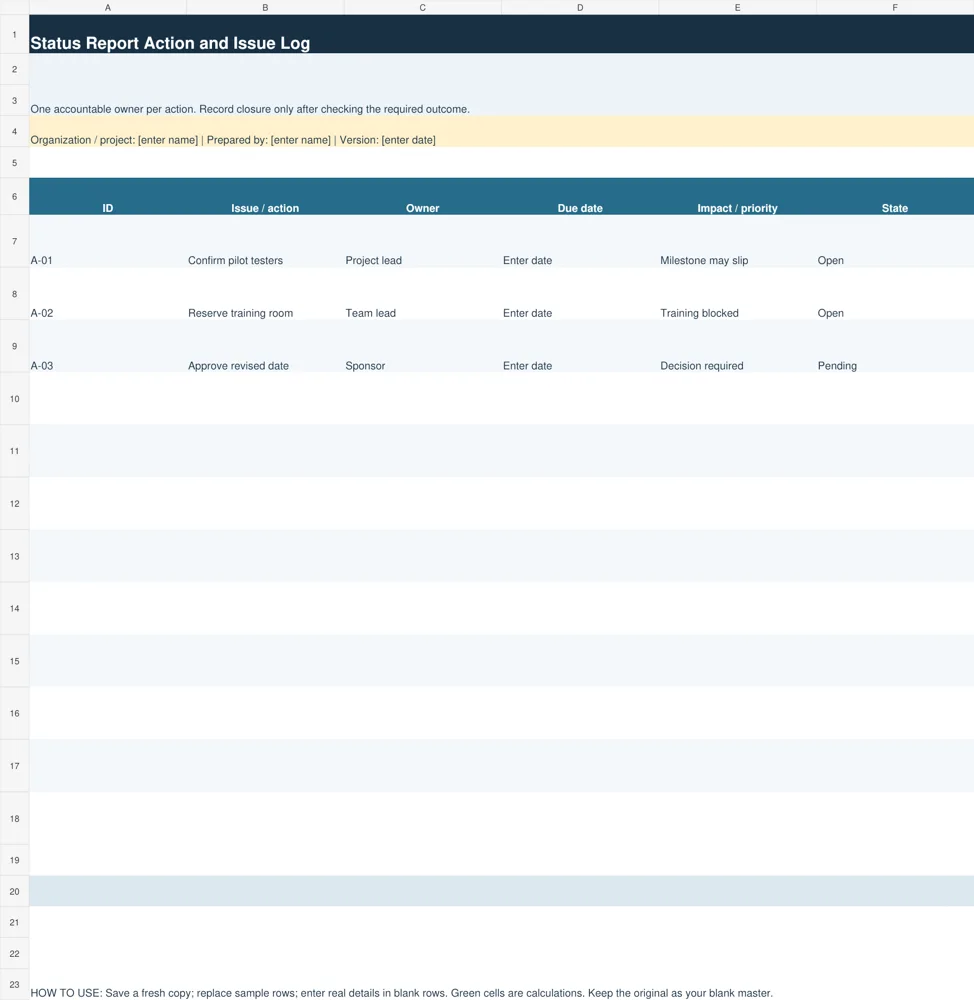Select column F header
The image size is (974, 1000).
pos(895,8)
